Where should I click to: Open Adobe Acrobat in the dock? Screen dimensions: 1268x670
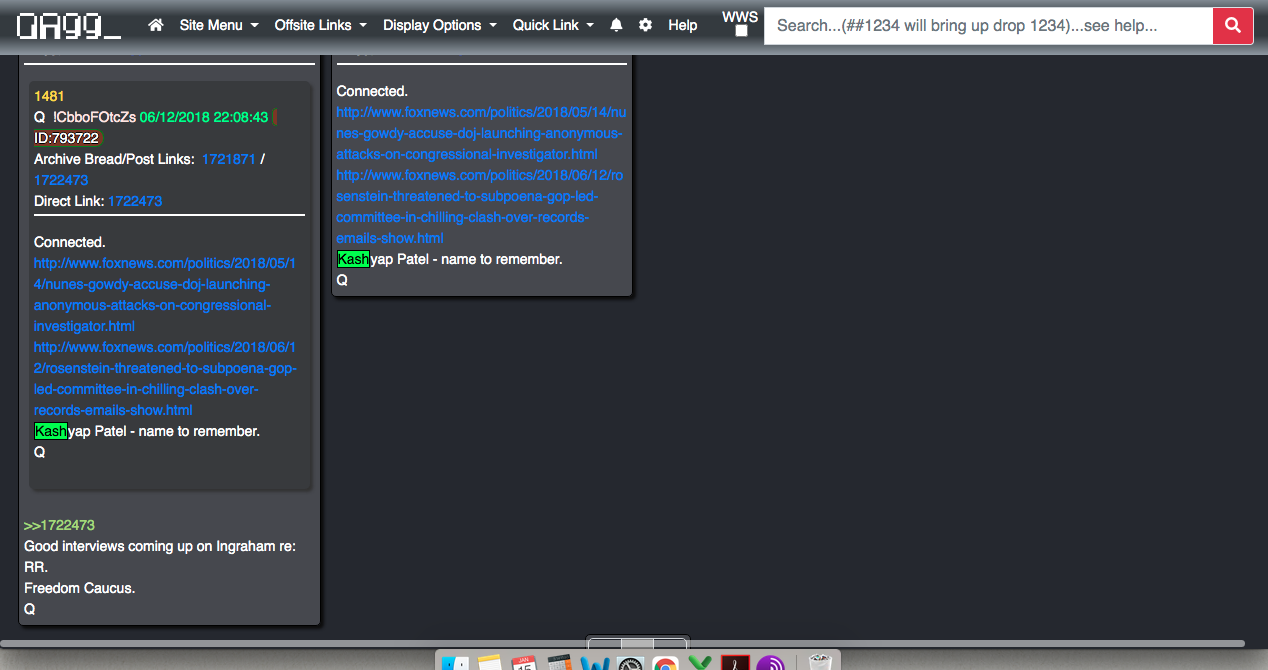click(735, 664)
